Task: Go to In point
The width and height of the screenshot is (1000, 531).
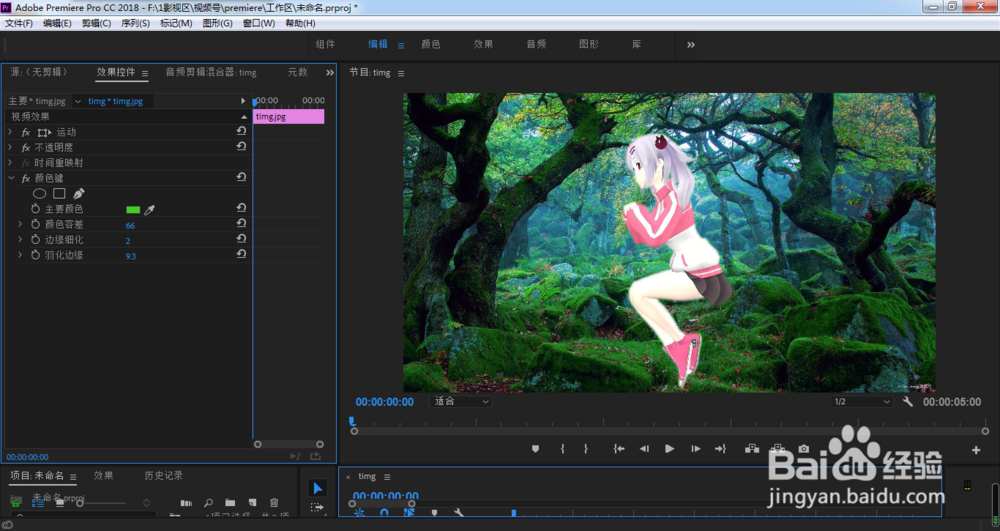Action: (619, 449)
